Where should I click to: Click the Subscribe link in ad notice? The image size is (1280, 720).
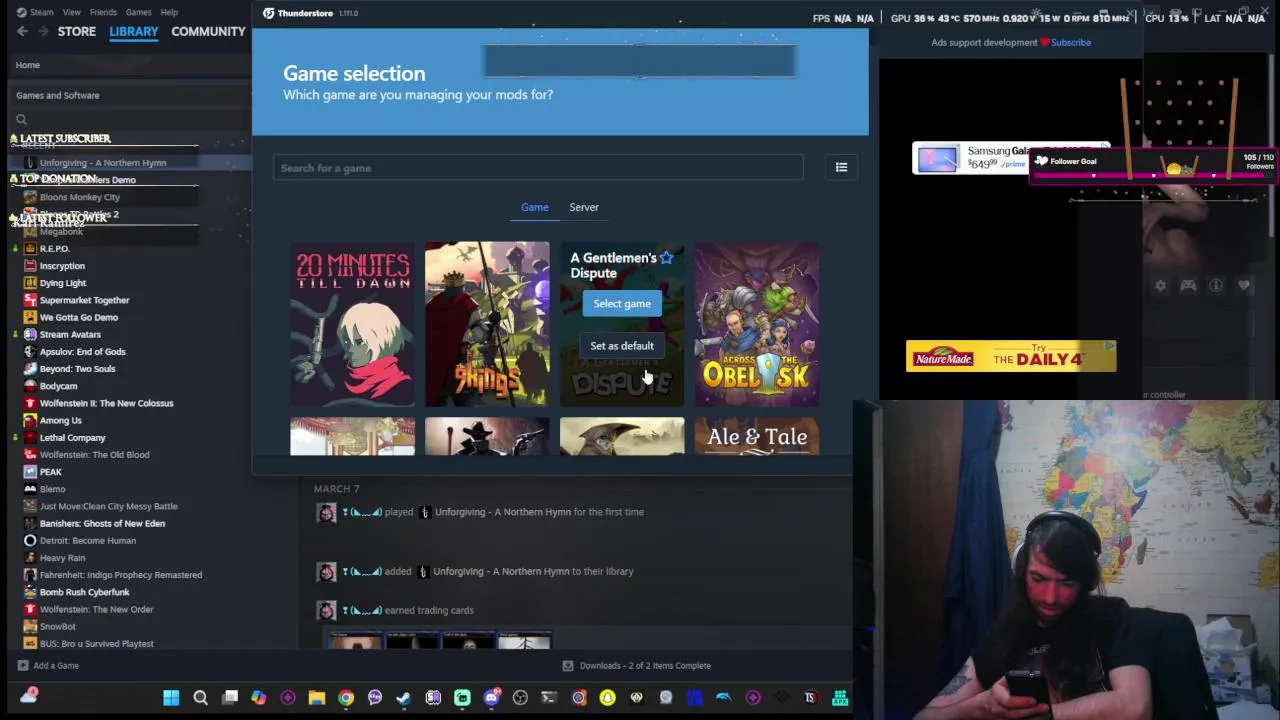coord(1071,42)
